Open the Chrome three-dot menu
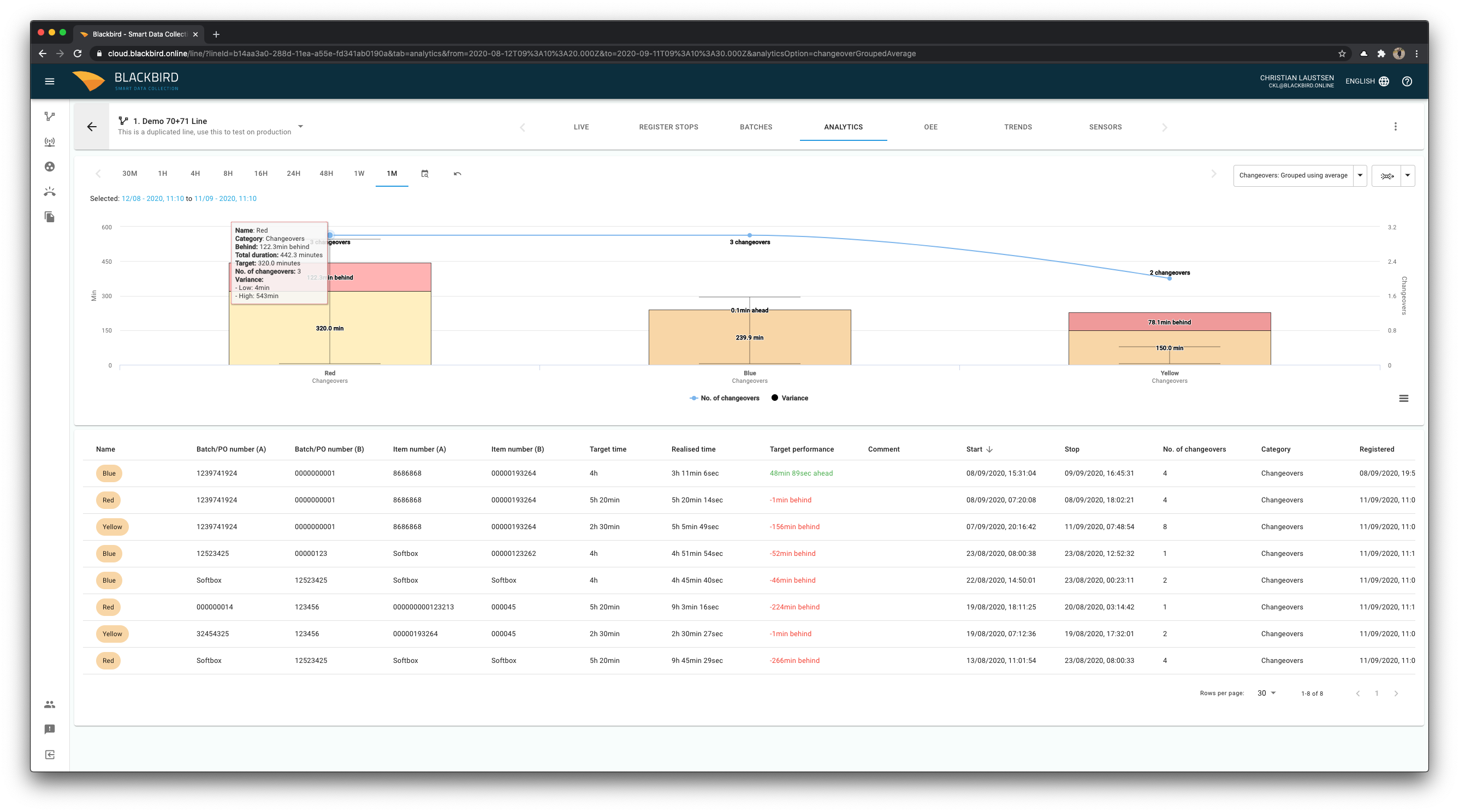Image resolution: width=1459 pixels, height=812 pixels. (1416, 54)
